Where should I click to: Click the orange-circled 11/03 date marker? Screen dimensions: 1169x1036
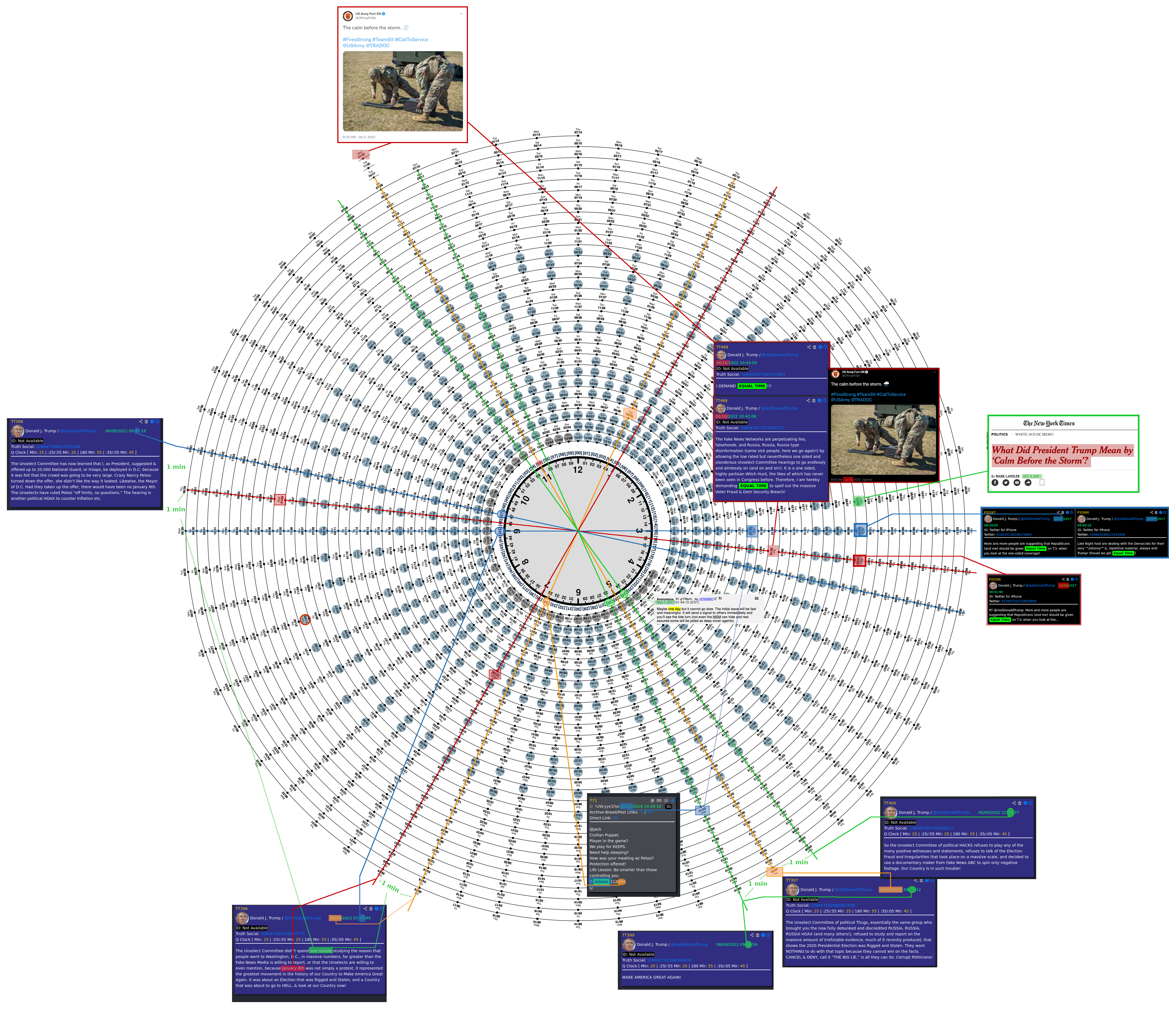[305, 619]
